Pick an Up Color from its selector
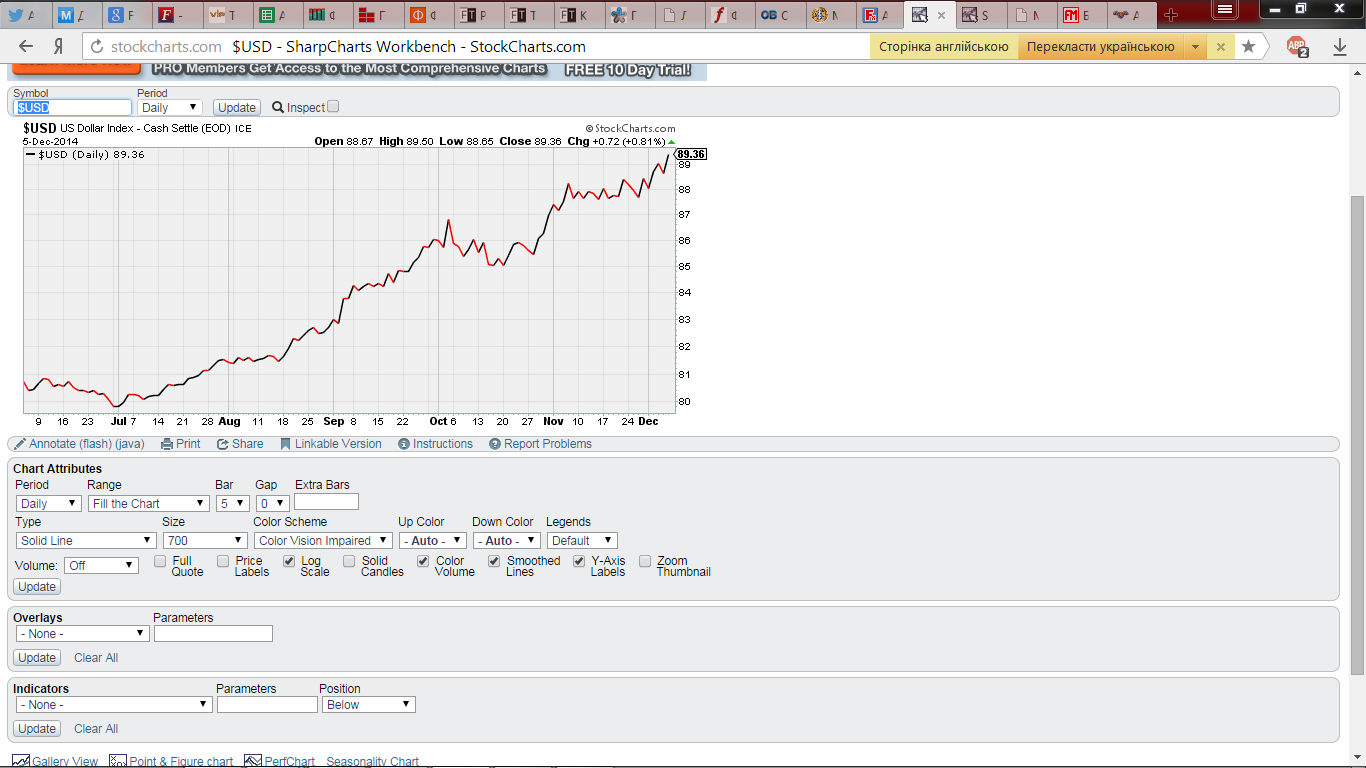This screenshot has height=768, width=1366. [x=432, y=541]
